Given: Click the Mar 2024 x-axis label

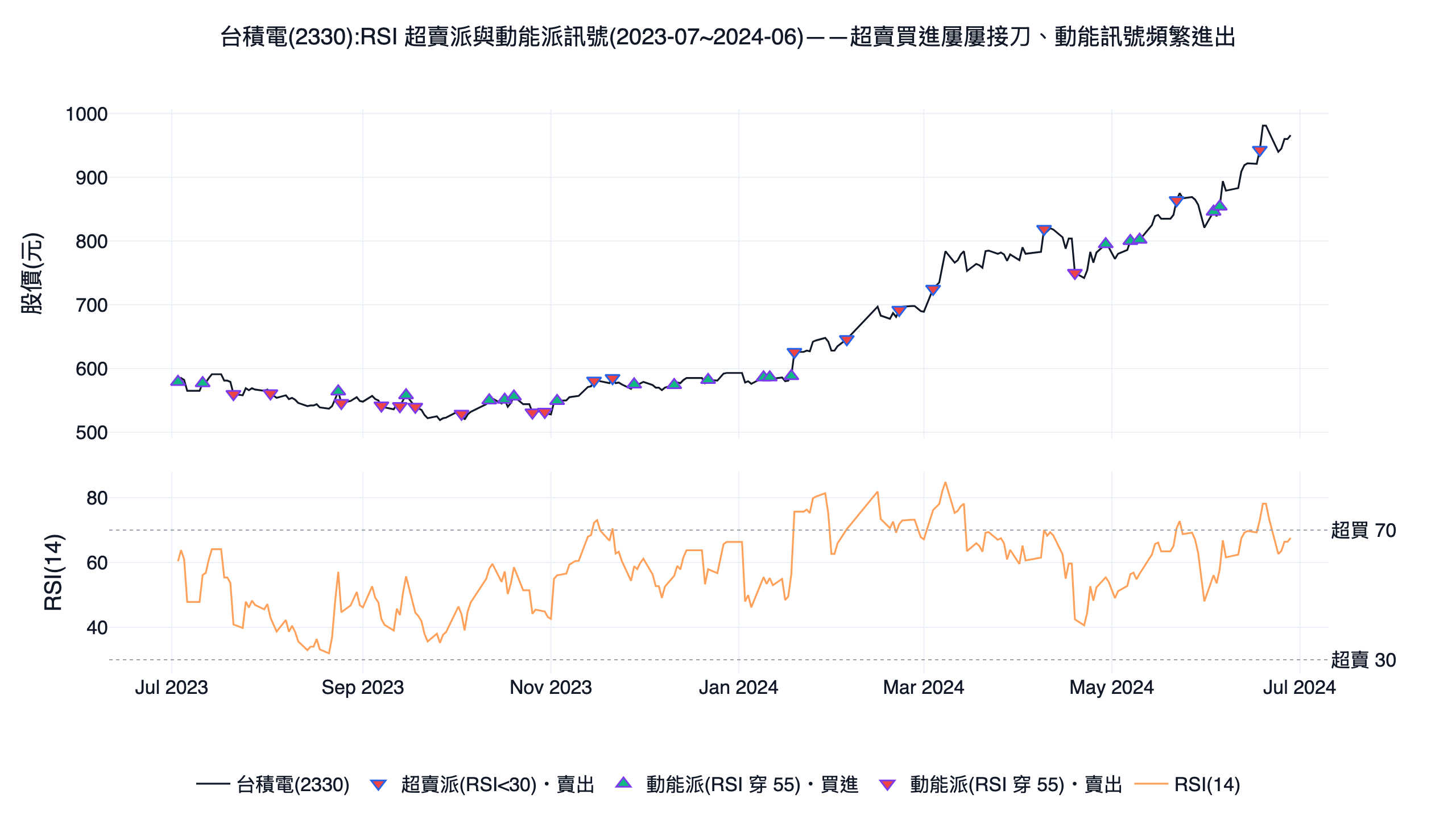Looking at the screenshot, I should [x=923, y=687].
